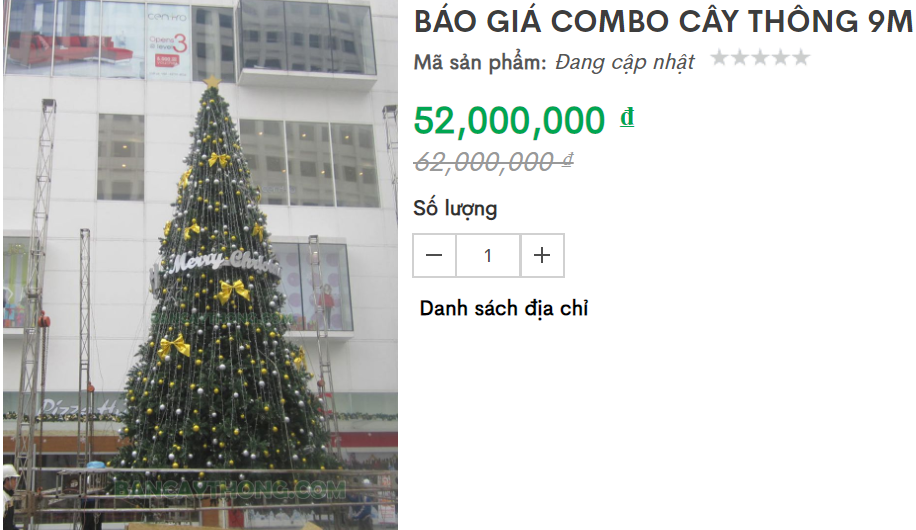Rate product with the fourth star
Screen dimensions: 916x530
(x=780, y=57)
